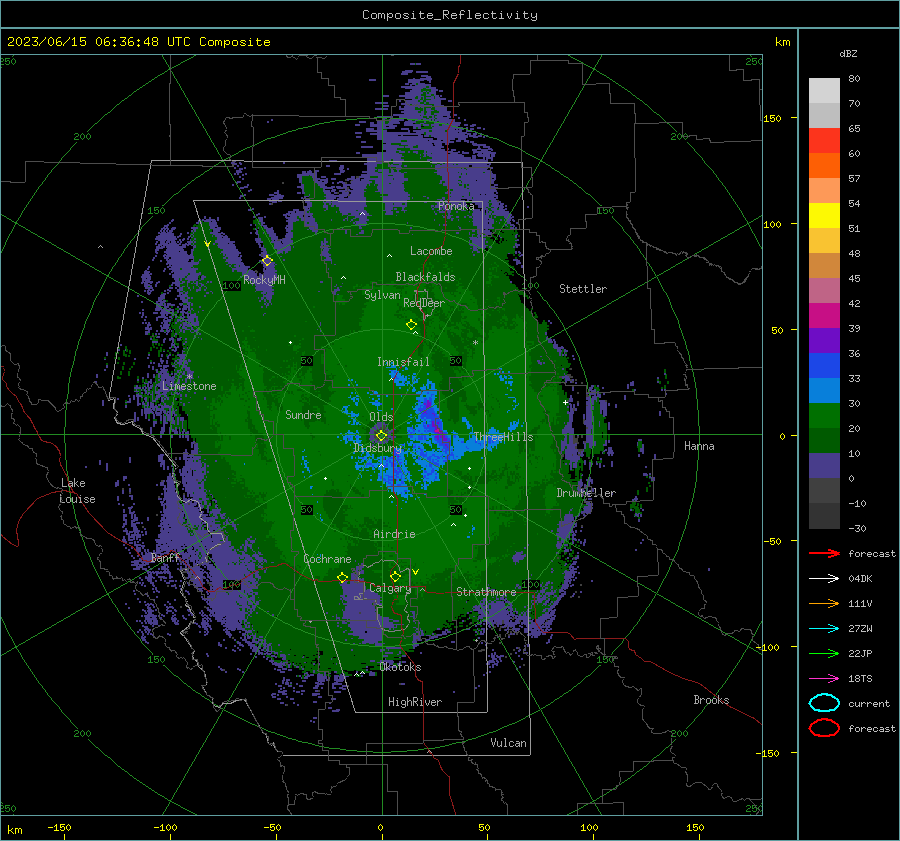
Task: Select the Strathmore label
Action: pos(486,592)
